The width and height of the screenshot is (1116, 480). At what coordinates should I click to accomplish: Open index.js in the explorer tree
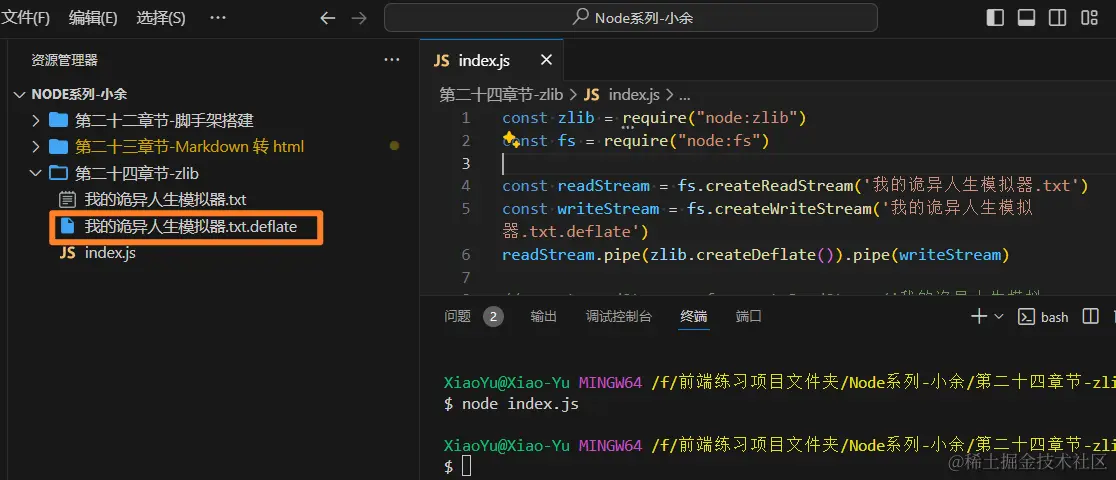pyautogui.click(x=110, y=253)
